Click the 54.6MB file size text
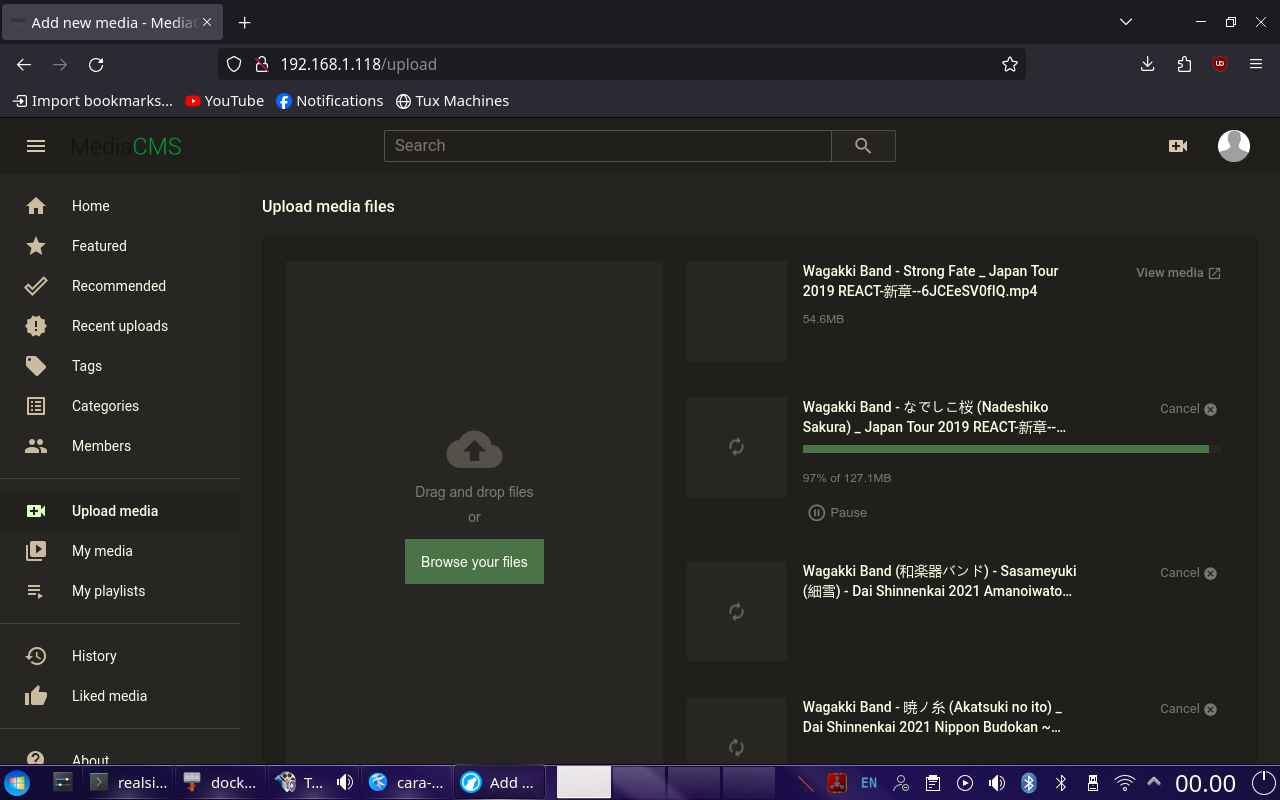Viewport: 1280px width, 800px height. click(x=823, y=319)
